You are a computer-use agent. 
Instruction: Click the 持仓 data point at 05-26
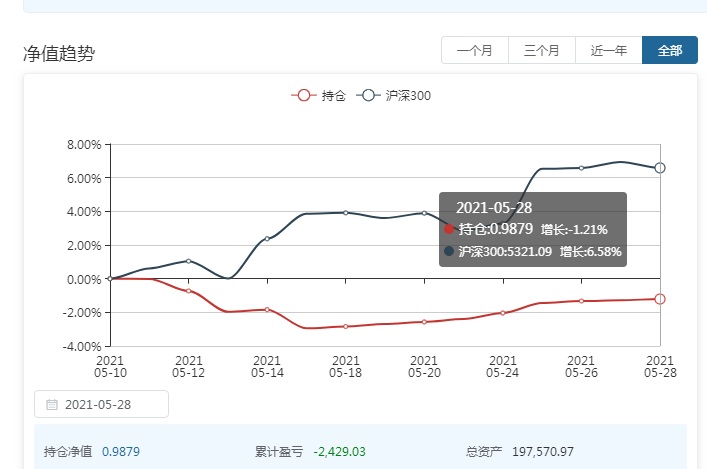(581, 301)
